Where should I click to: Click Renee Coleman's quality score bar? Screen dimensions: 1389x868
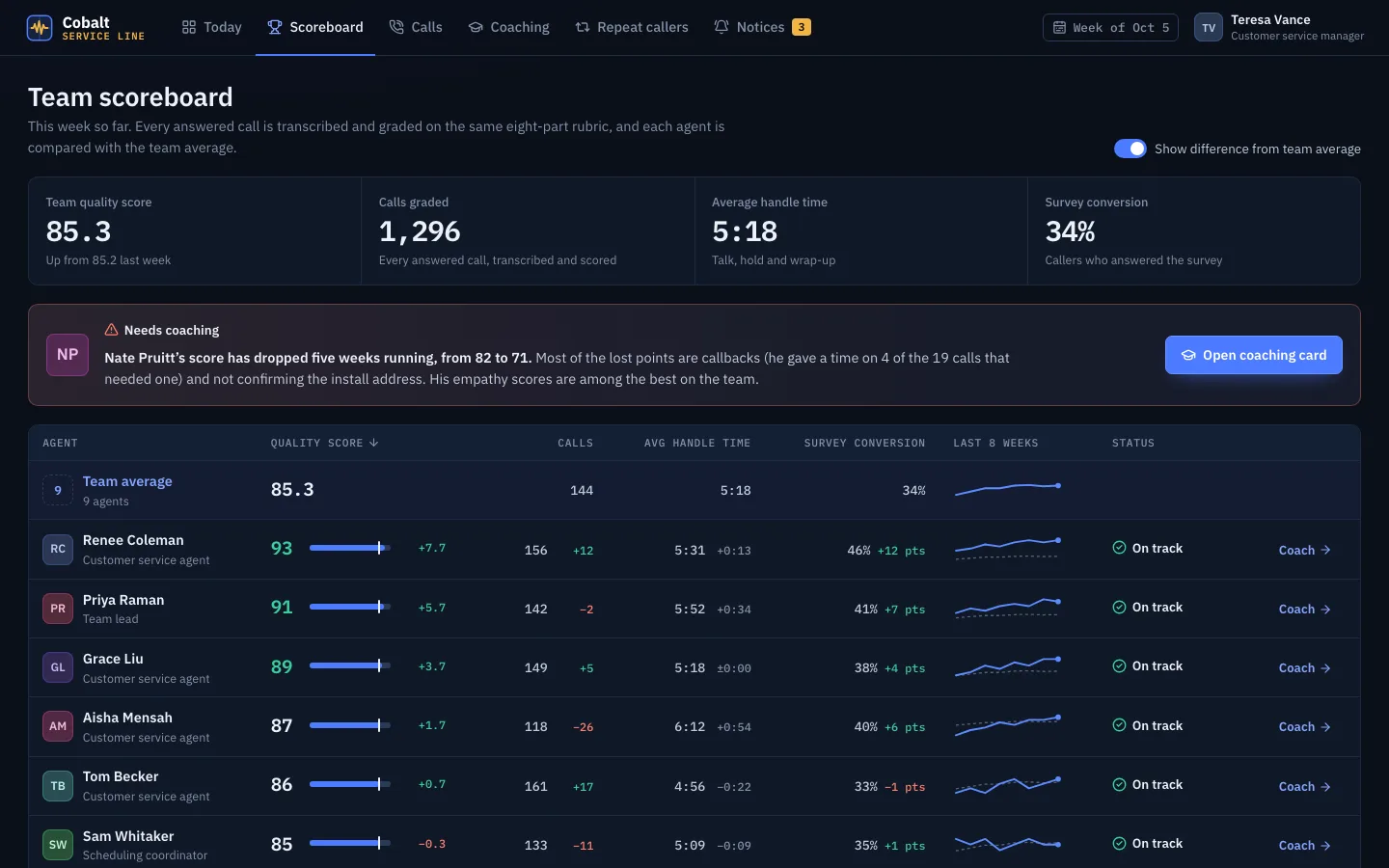[x=349, y=548]
